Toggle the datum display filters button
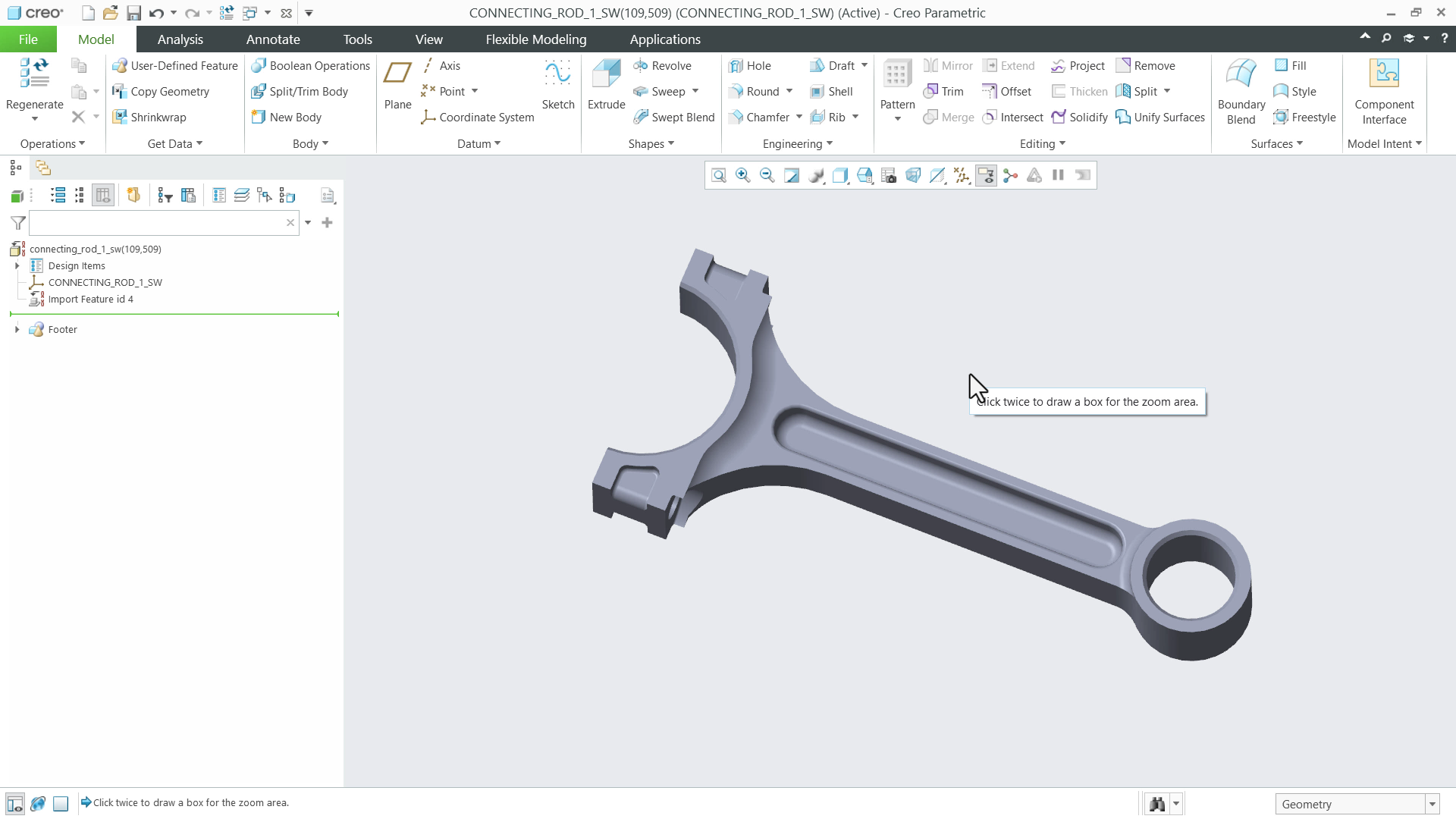Image resolution: width=1456 pixels, height=819 pixels. click(x=962, y=176)
